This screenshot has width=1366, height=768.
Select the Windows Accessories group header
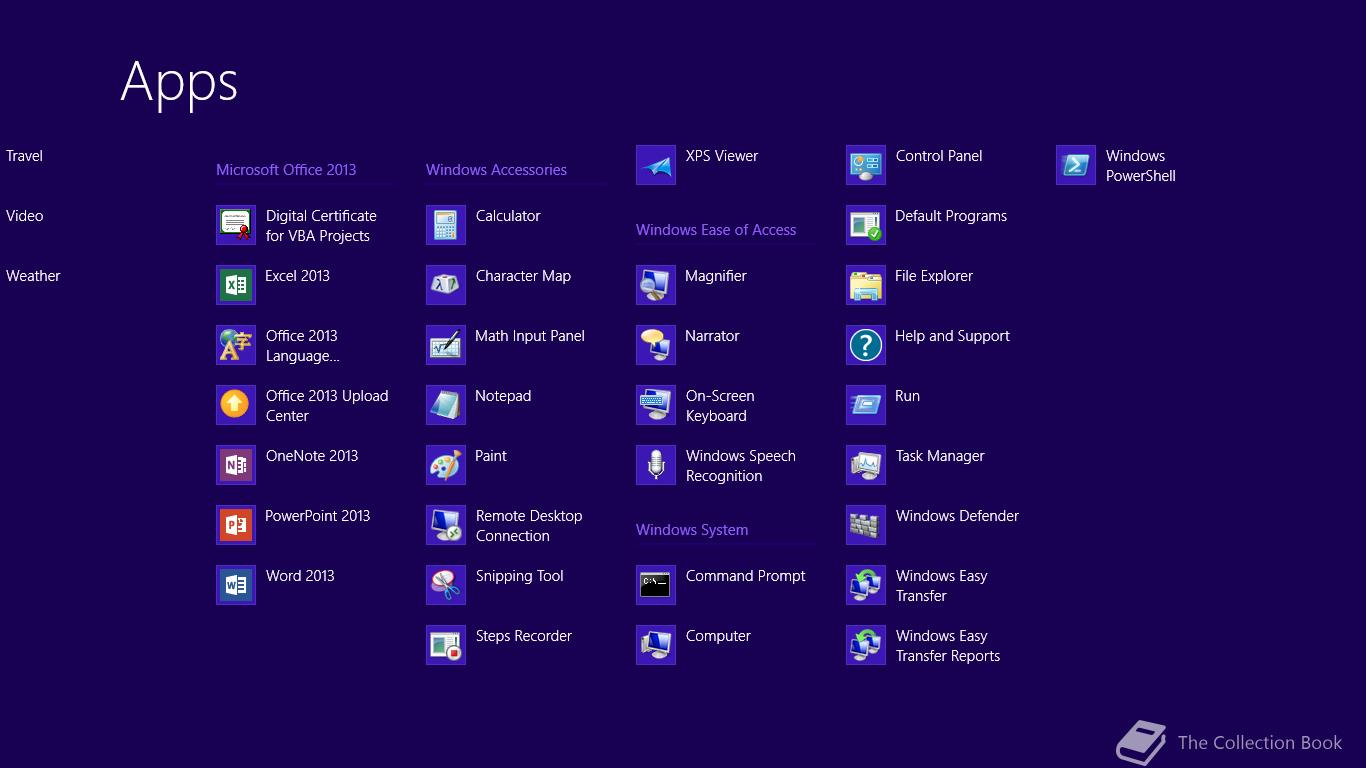point(496,170)
